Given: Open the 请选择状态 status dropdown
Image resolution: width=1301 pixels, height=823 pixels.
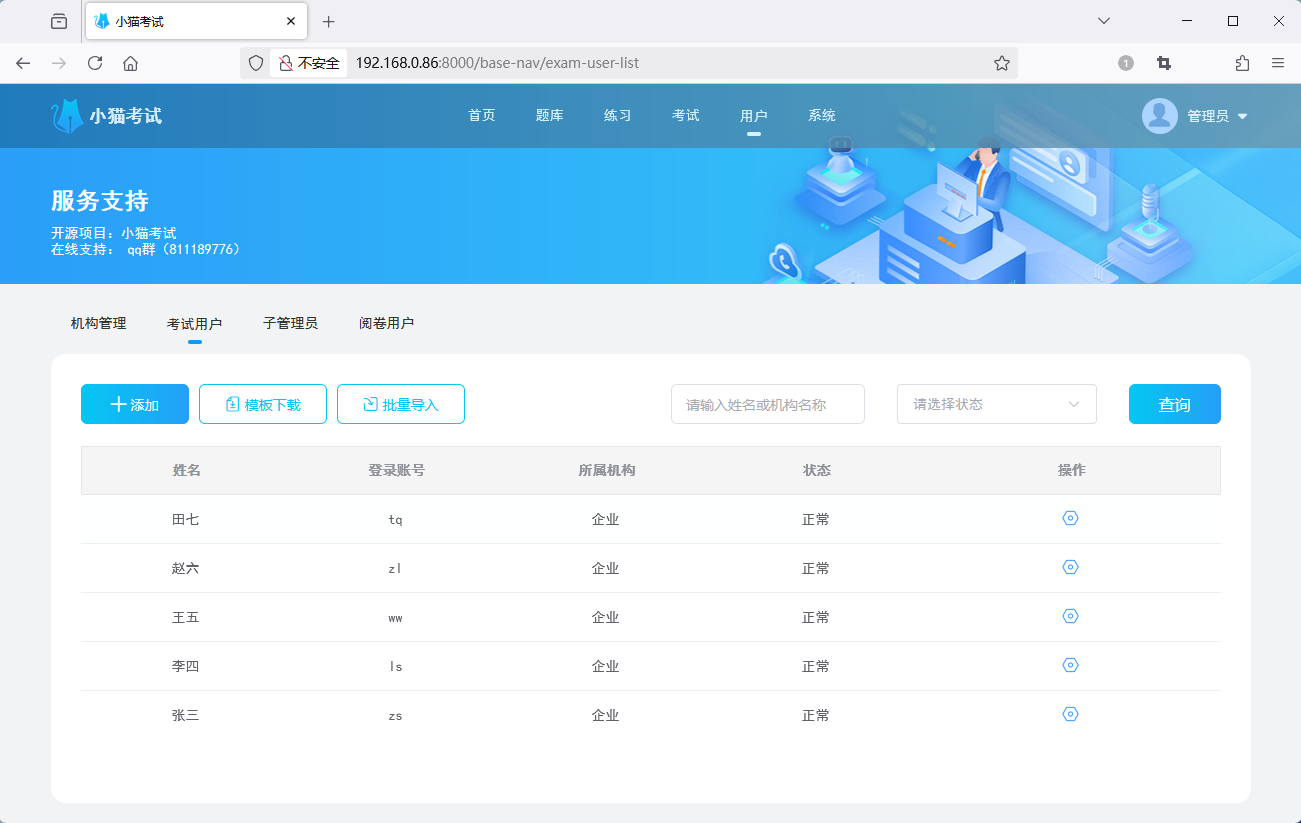Looking at the screenshot, I should (x=995, y=404).
